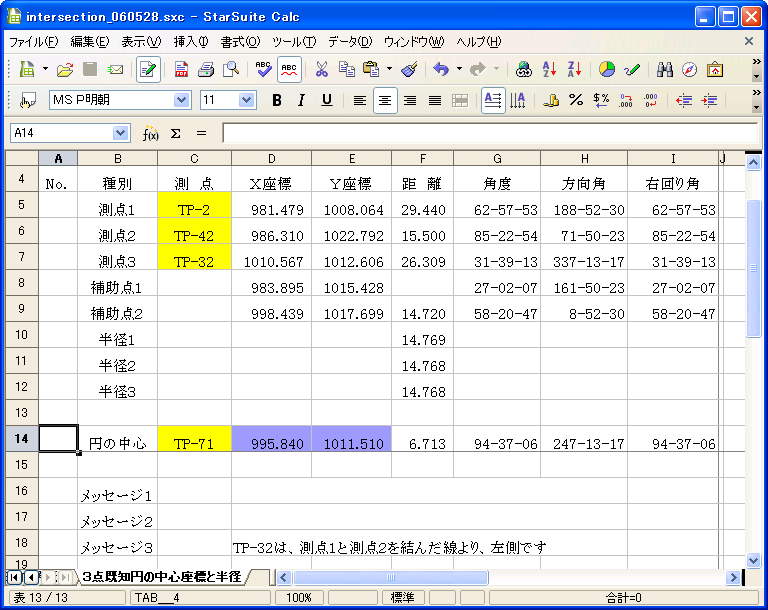
Task: Select the 3点既知円の中心座標と半径 sheet tab
Action: 162,577
